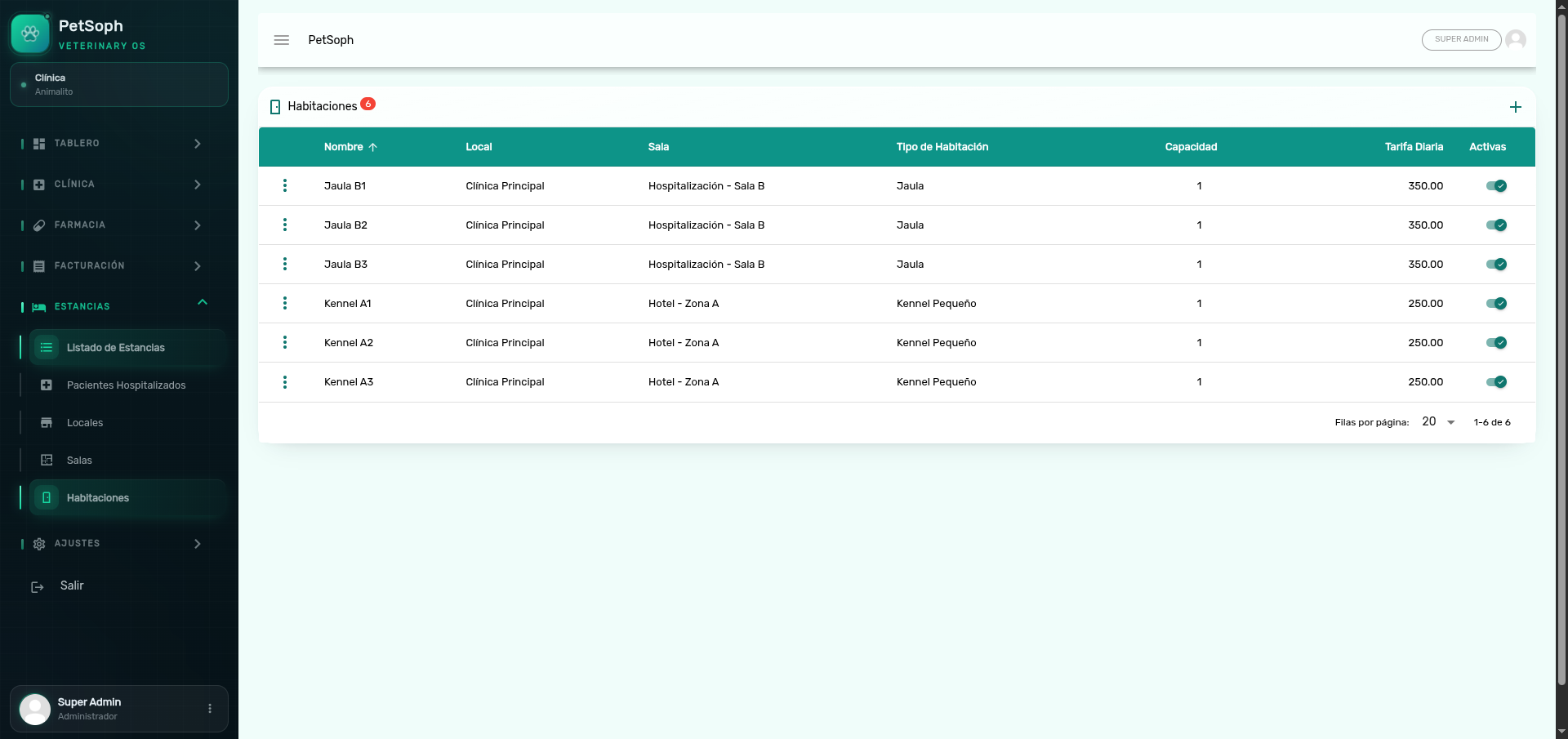Open Pacientes Hospitalizados menu item
This screenshot has height=739, width=1568.
pyautogui.click(x=127, y=385)
